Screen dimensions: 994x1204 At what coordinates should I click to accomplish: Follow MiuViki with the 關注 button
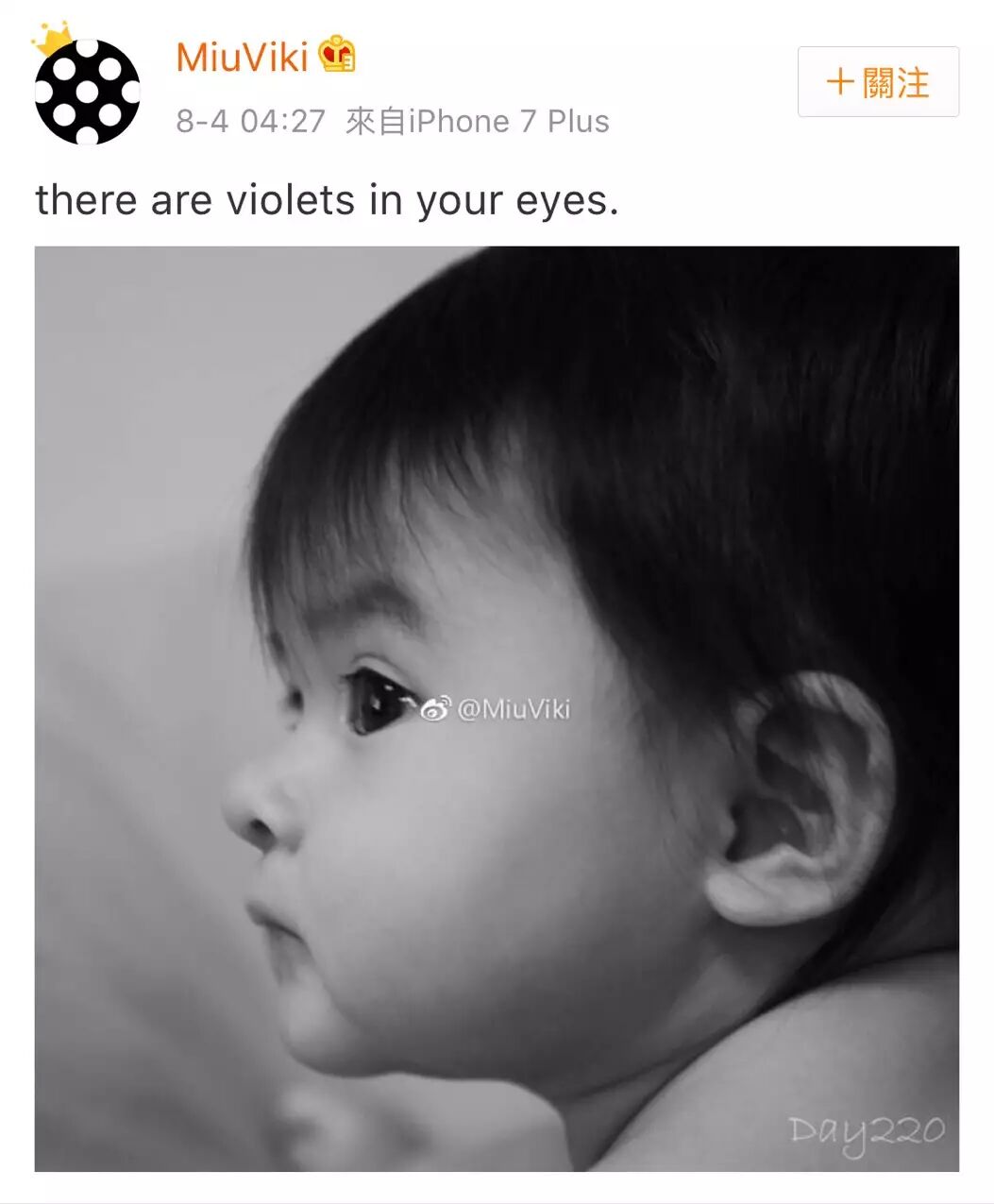point(878,82)
